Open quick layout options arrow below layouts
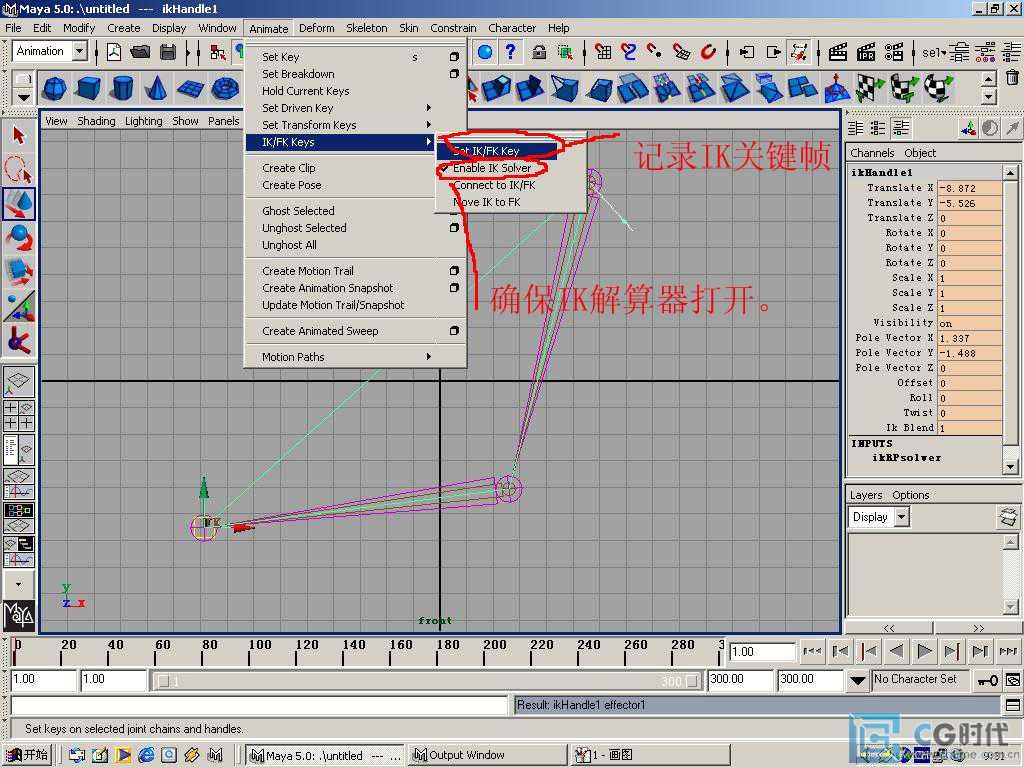This screenshot has height=768, width=1024. pyautogui.click(x=18, y=584)
